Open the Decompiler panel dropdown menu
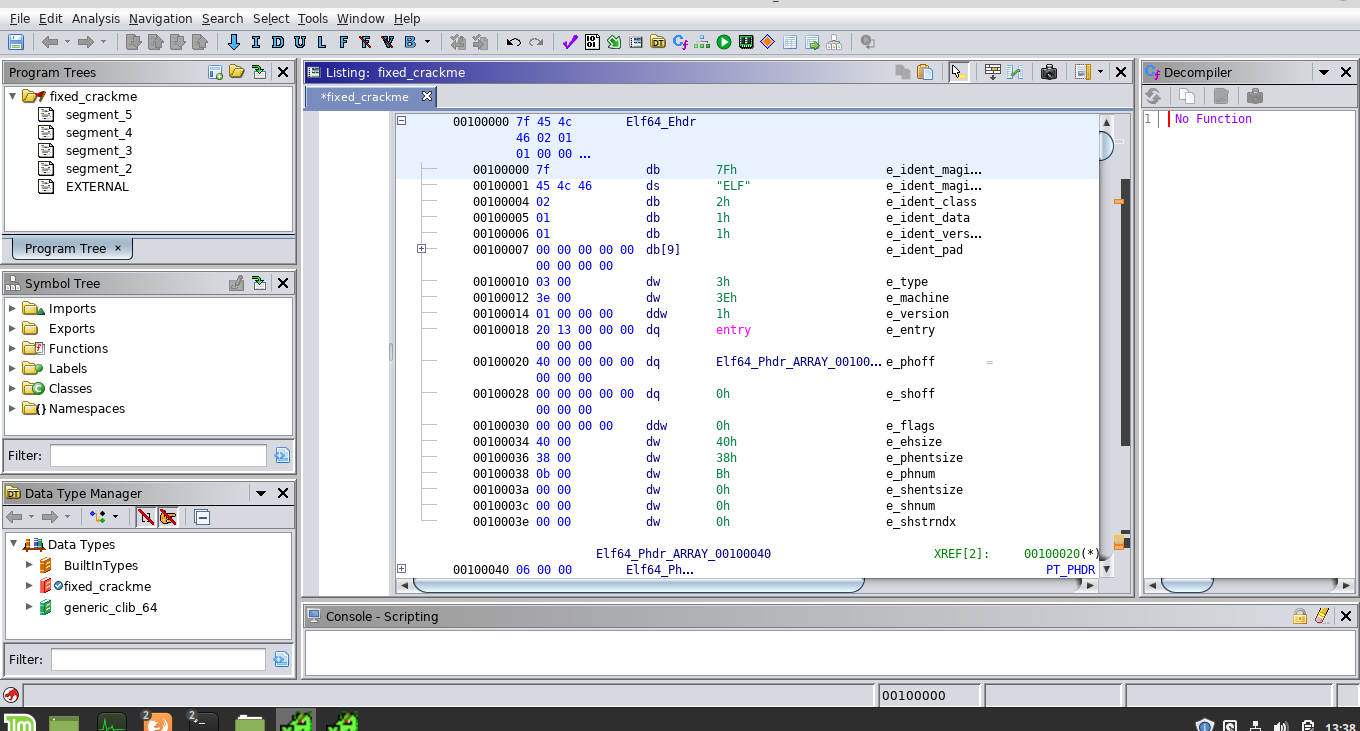Image resolution: width=1360 pixels, height=731 pixels. point(1323,72)
